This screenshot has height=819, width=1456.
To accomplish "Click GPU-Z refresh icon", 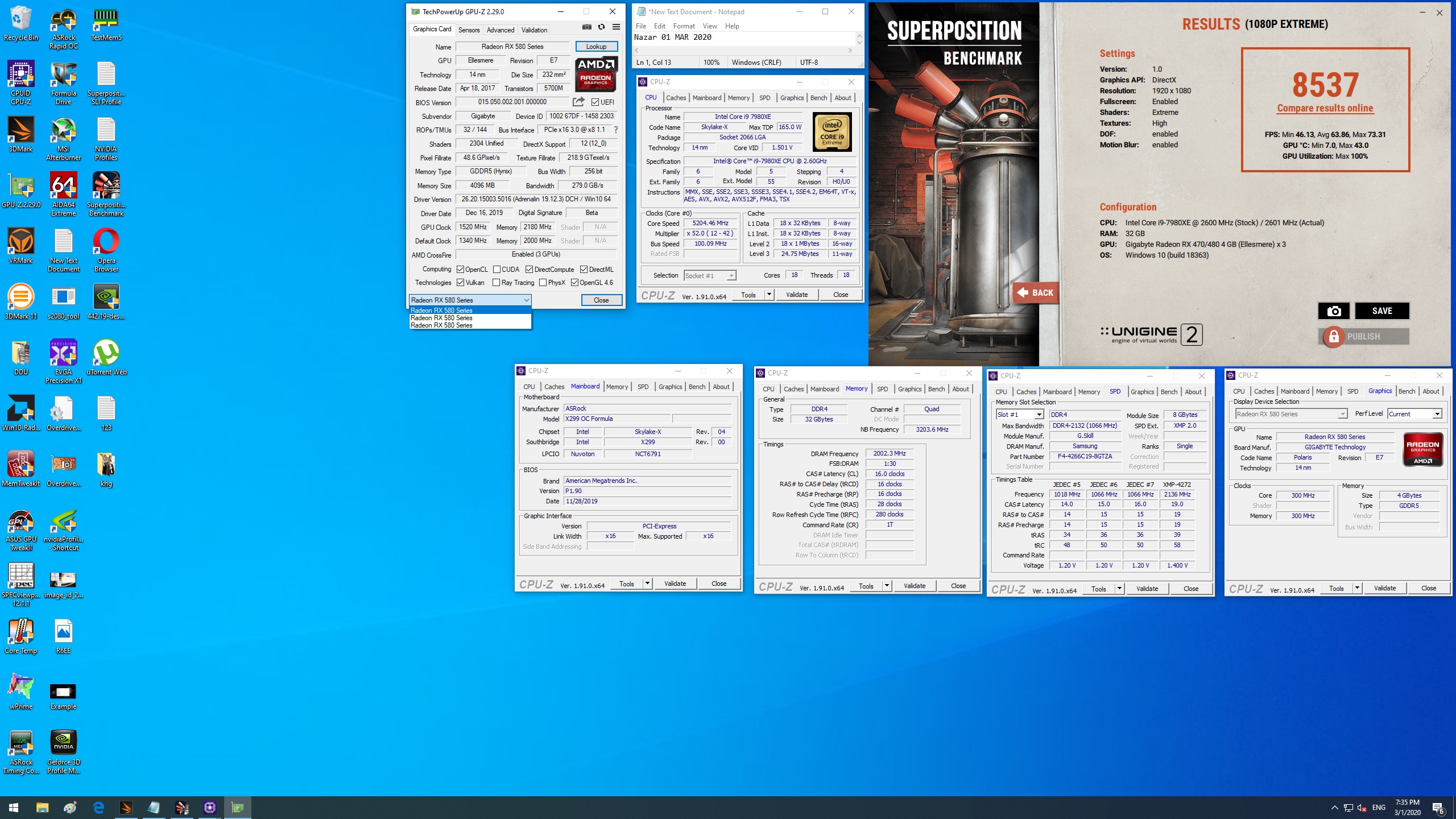I will tap(601, 27).
